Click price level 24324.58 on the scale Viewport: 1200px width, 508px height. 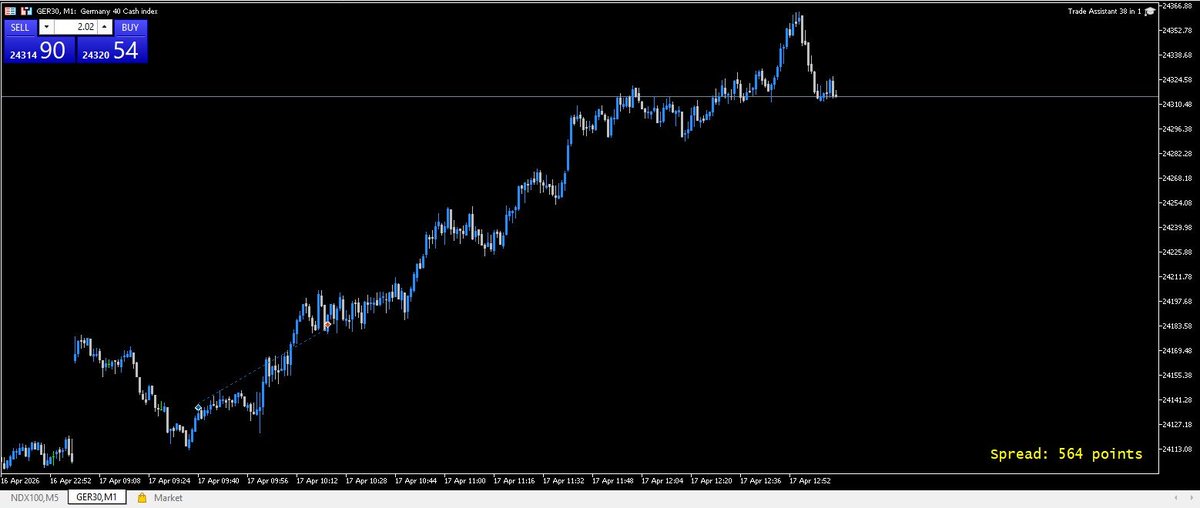tap(1178, 79)
